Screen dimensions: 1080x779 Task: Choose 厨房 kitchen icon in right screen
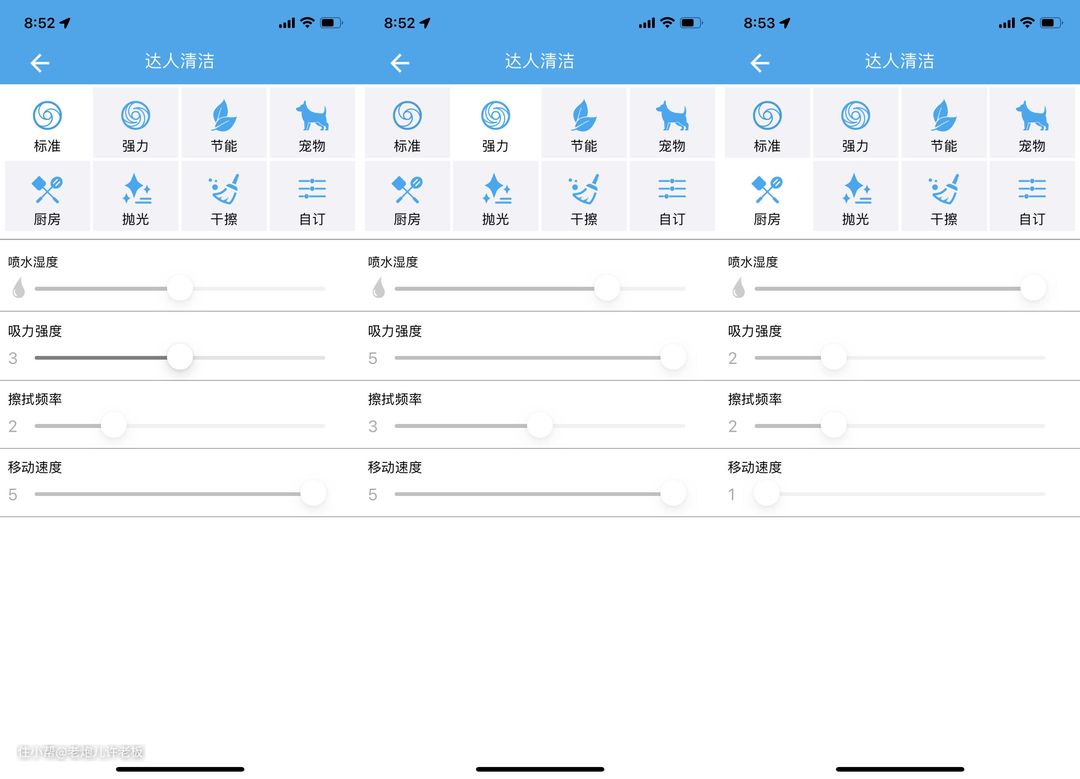pyautogui.click(x=767, y=189)
